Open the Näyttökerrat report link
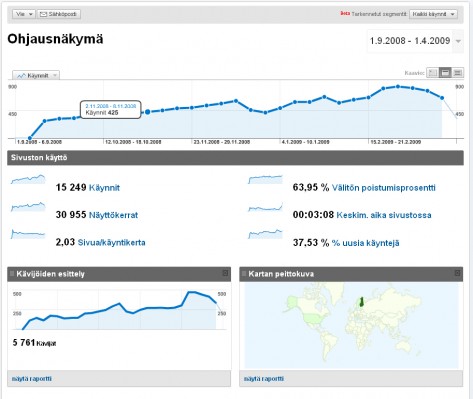Viewport: 473px width, 399px height. coord(113,215)
